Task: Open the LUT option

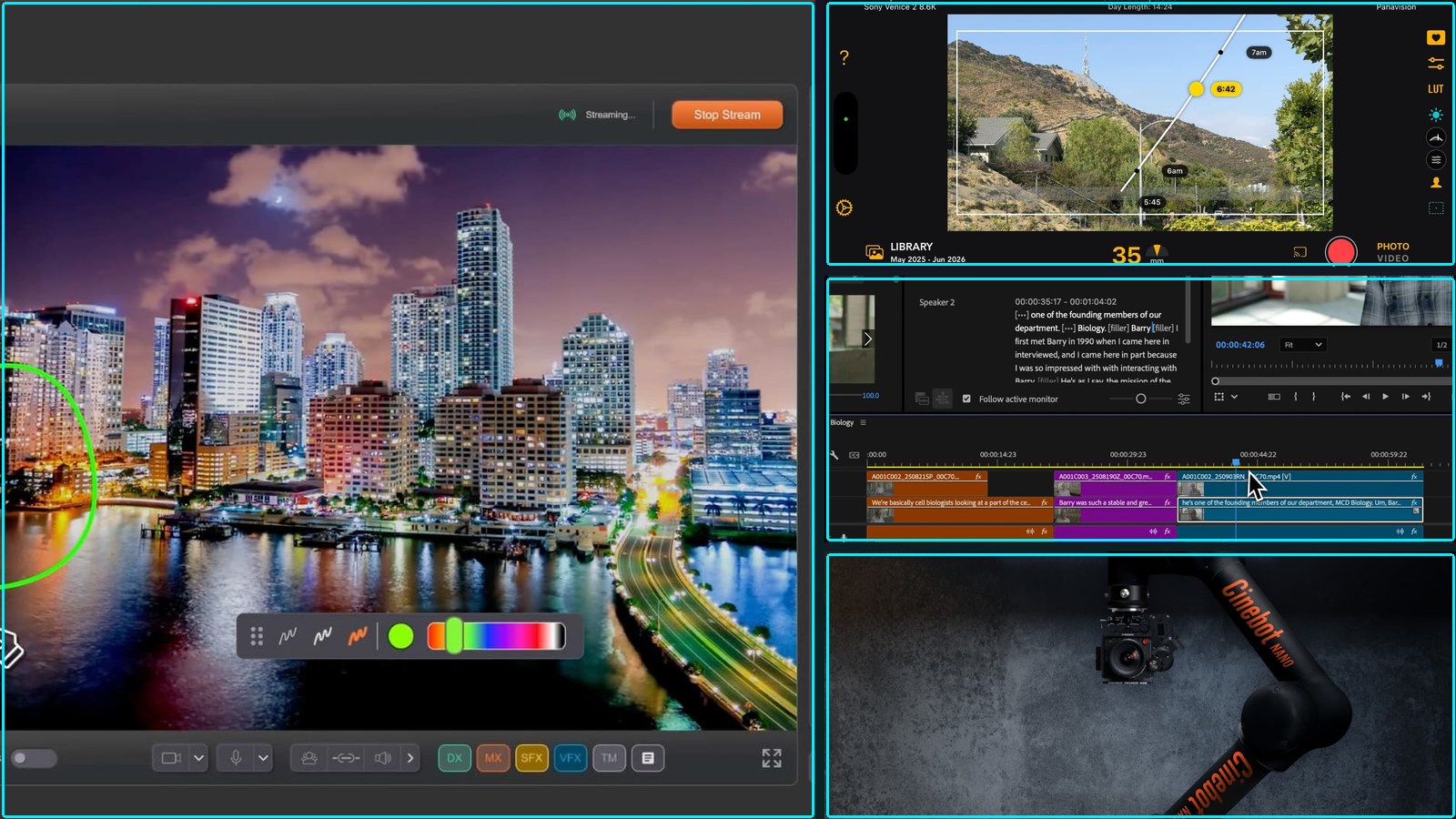Action: 1436,89
